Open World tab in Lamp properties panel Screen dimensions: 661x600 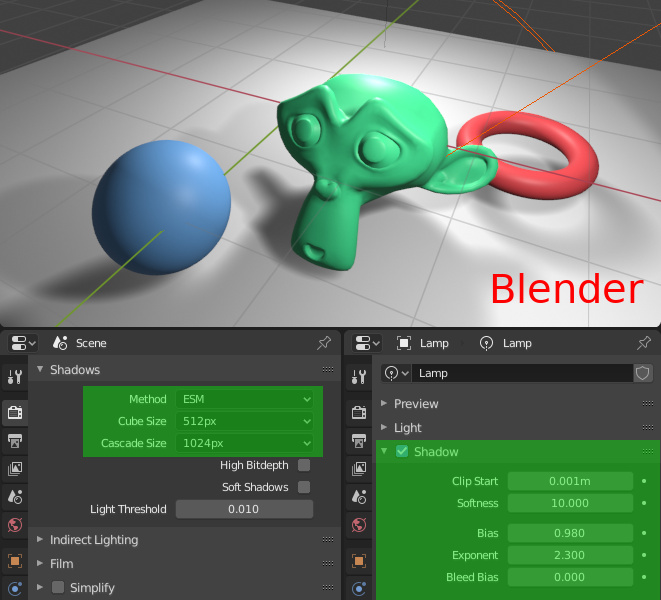click(359, 525)
